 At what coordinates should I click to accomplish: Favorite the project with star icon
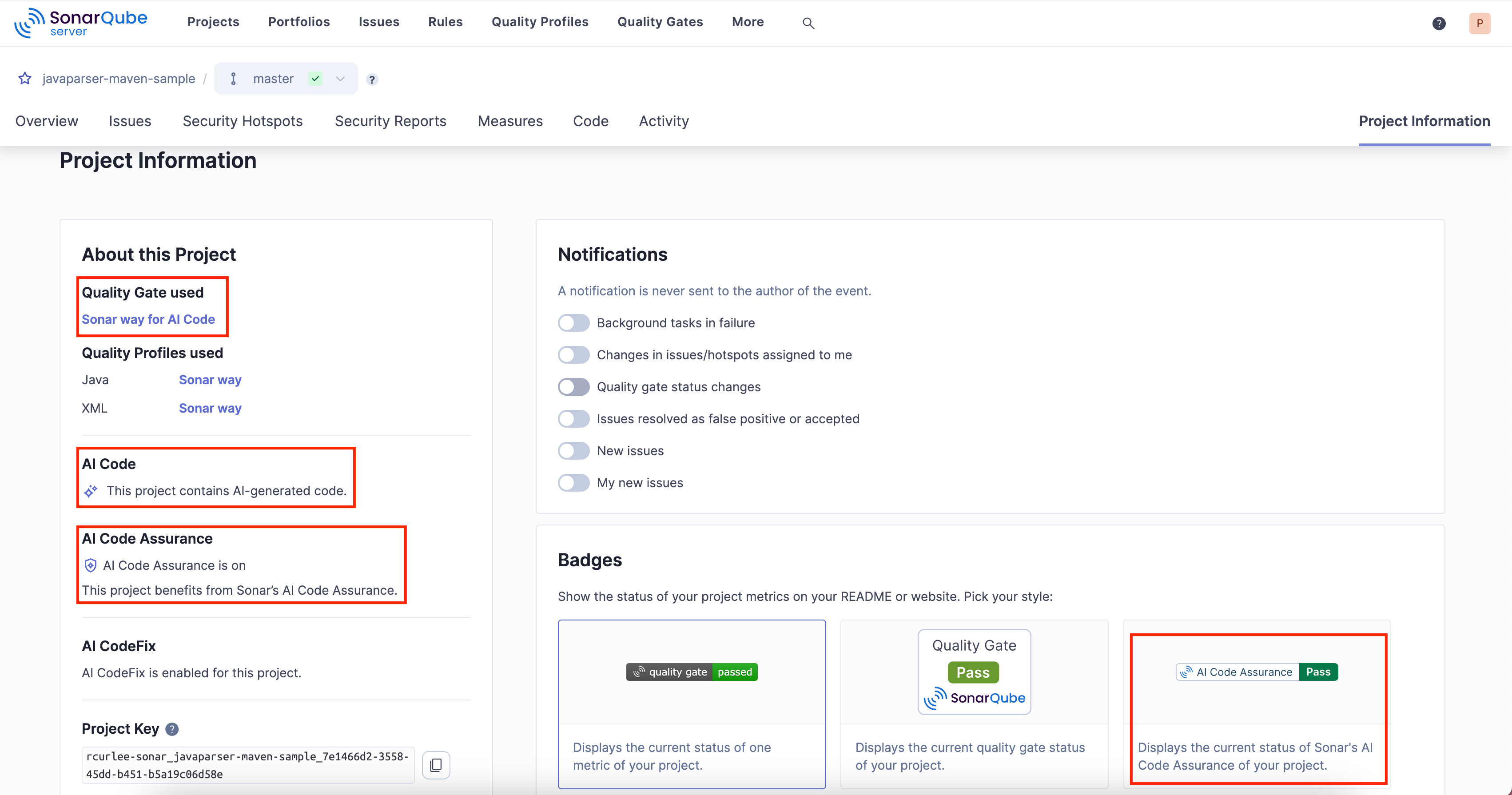pyautogui.click(x=25, y=79)
